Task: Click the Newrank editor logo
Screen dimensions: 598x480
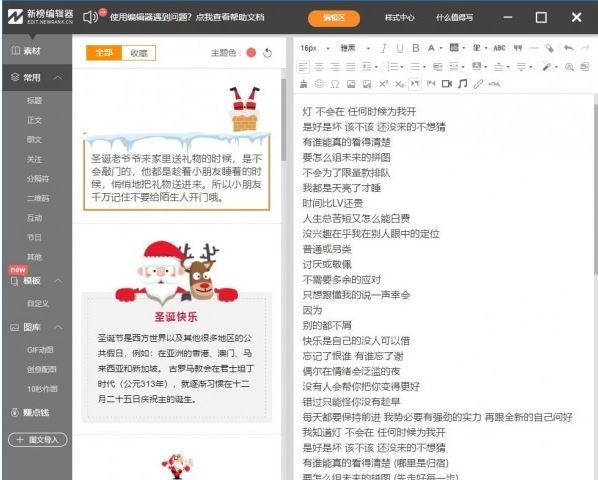Action: pyautogui.click(x=40, y=17)
